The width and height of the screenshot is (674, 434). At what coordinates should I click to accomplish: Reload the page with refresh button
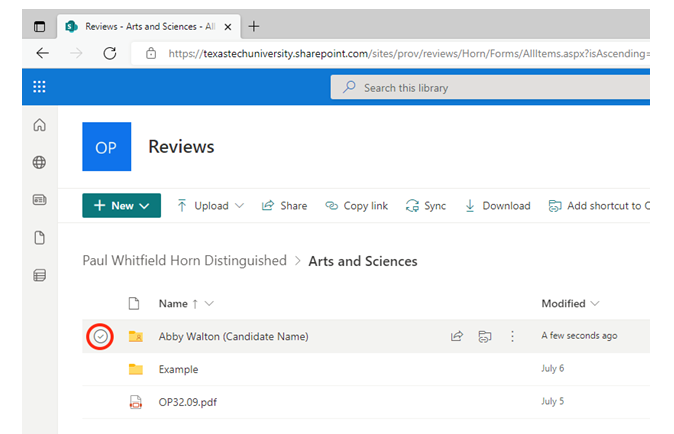pos(110,53)
